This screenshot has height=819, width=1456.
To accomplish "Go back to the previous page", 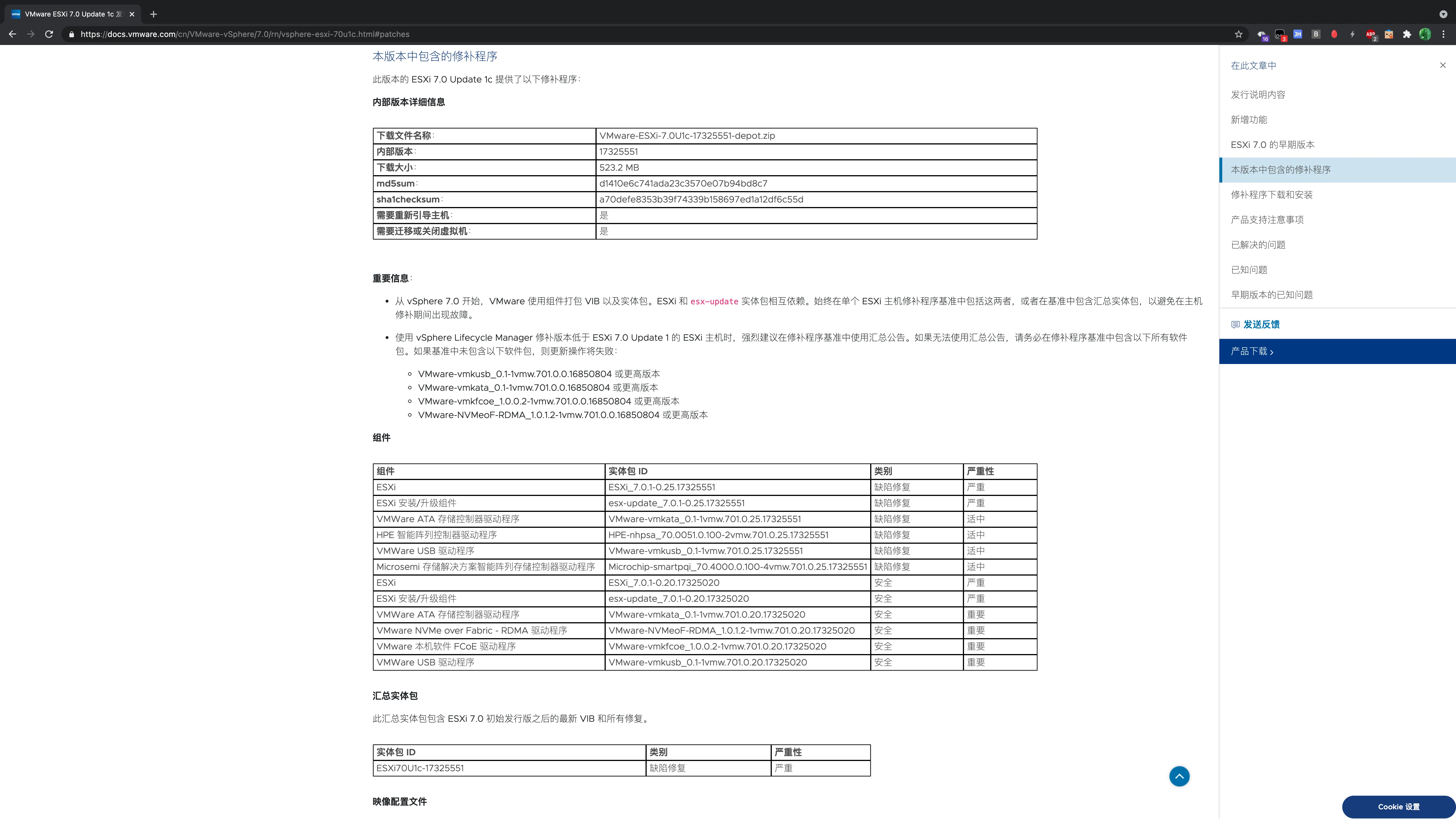I will pos(13,34).
